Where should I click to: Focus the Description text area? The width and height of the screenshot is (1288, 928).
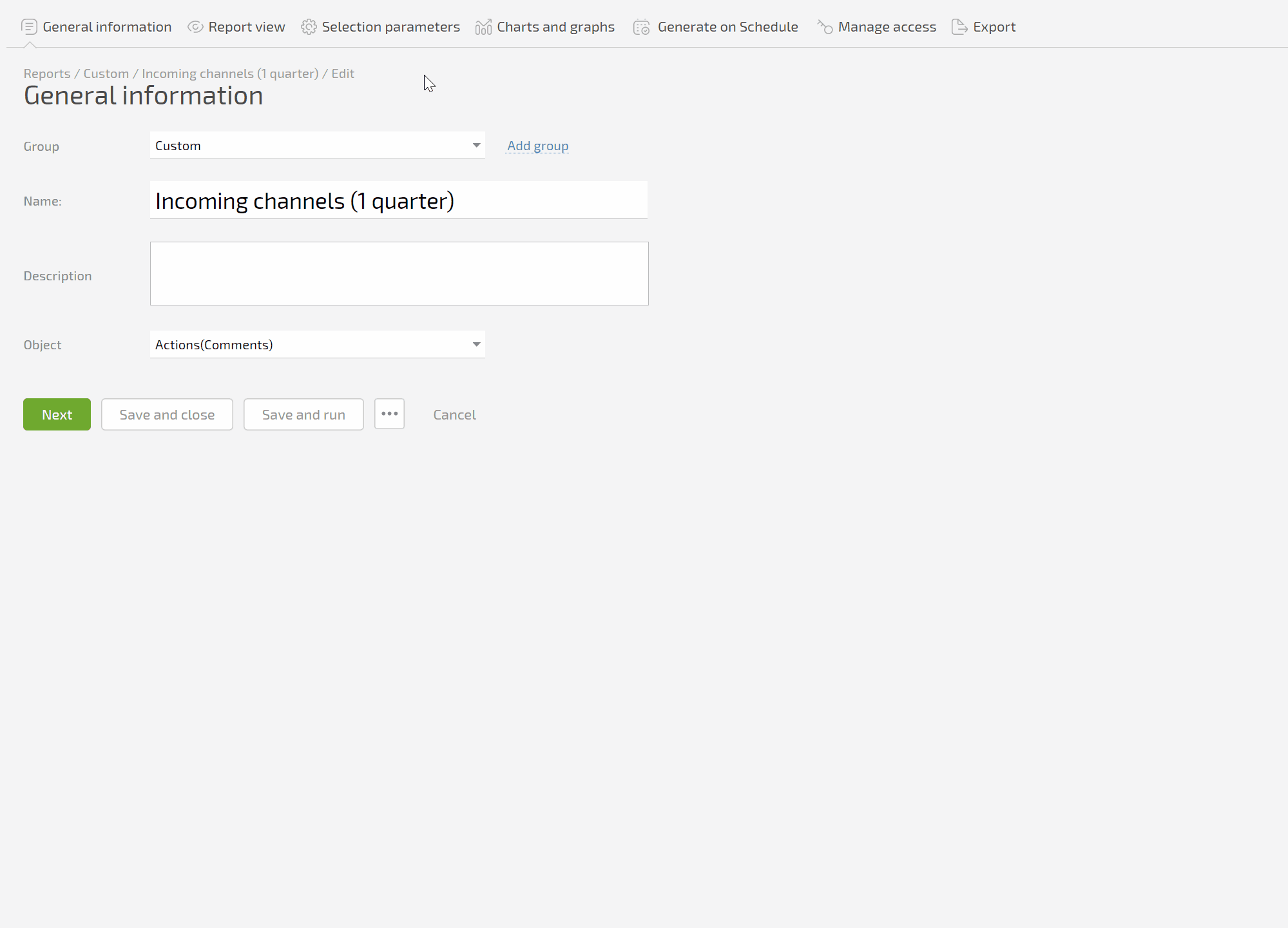coord(399,274)
